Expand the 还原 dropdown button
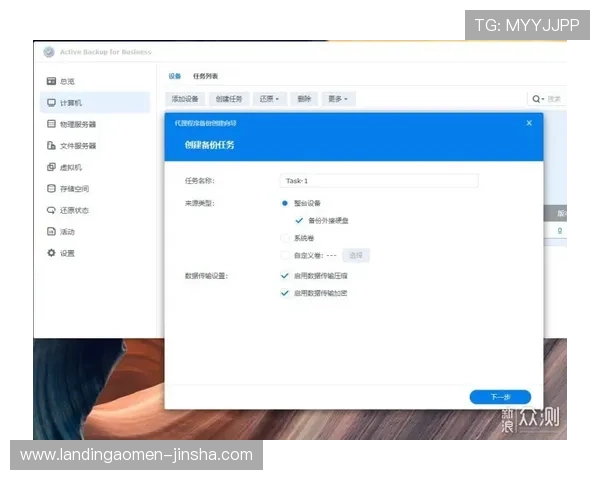 tap(269, 99)
